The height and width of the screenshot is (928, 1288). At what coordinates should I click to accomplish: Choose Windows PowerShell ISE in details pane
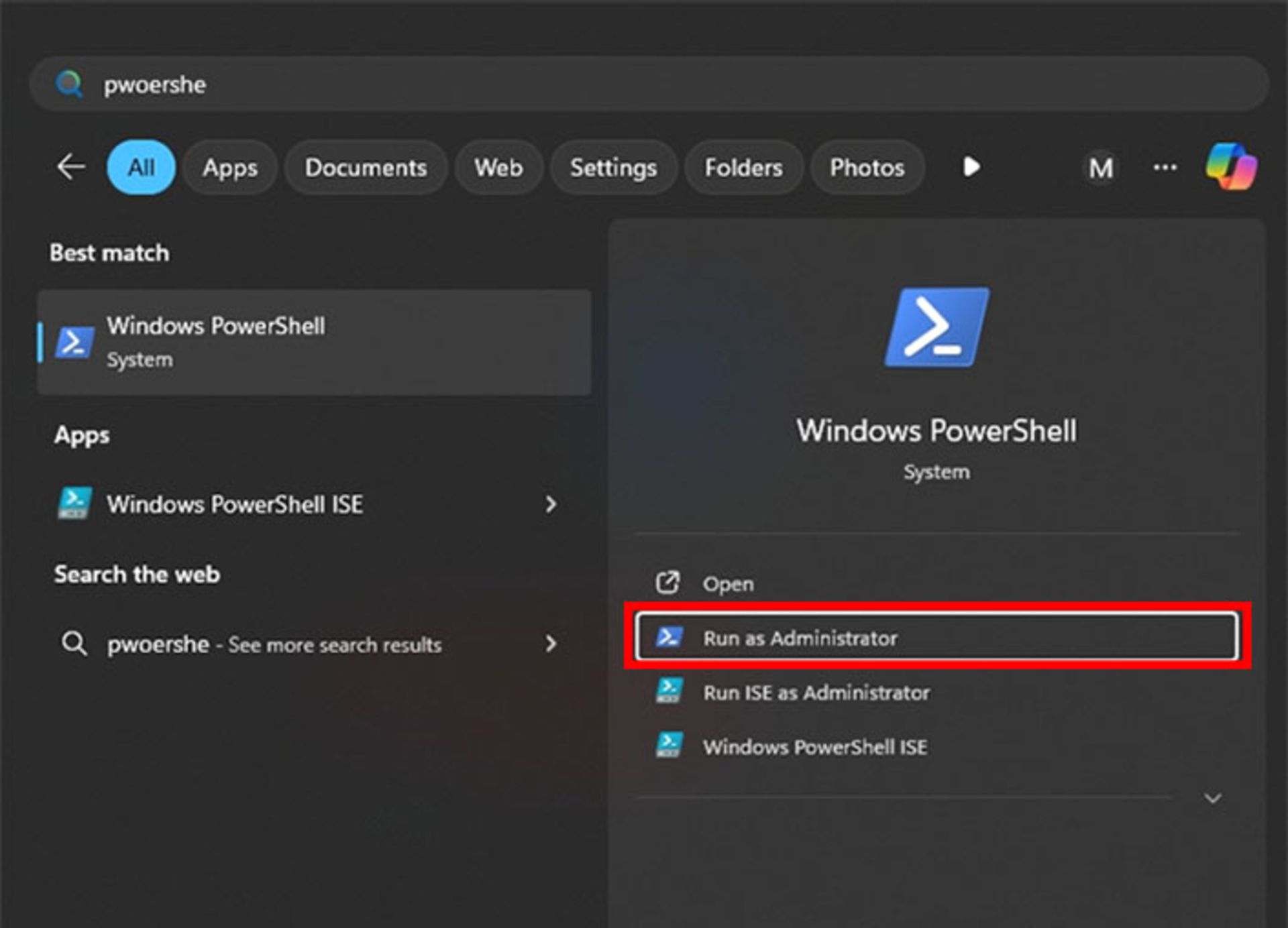pos(936,746)
